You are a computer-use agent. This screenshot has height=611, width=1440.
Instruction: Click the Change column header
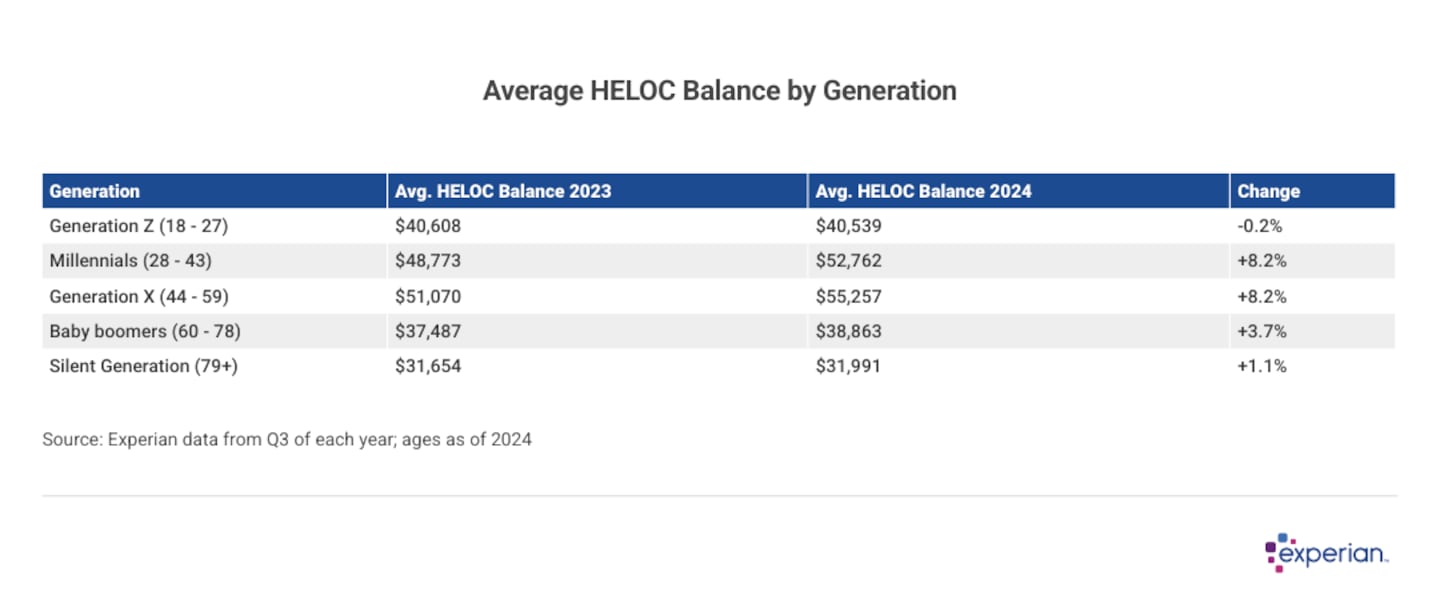[1268, 191]
